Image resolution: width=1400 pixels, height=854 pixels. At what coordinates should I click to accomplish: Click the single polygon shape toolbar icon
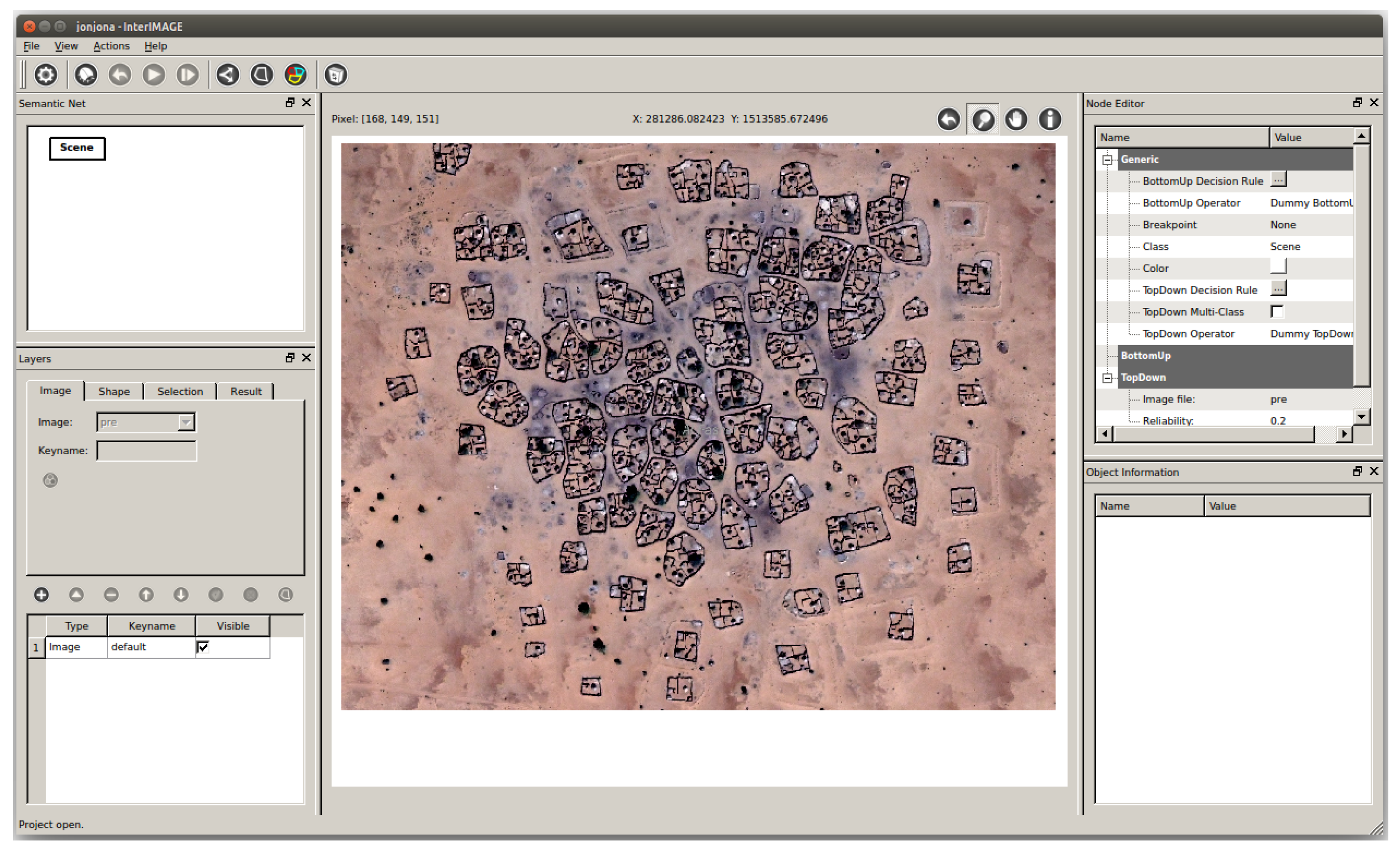point(261,75)
